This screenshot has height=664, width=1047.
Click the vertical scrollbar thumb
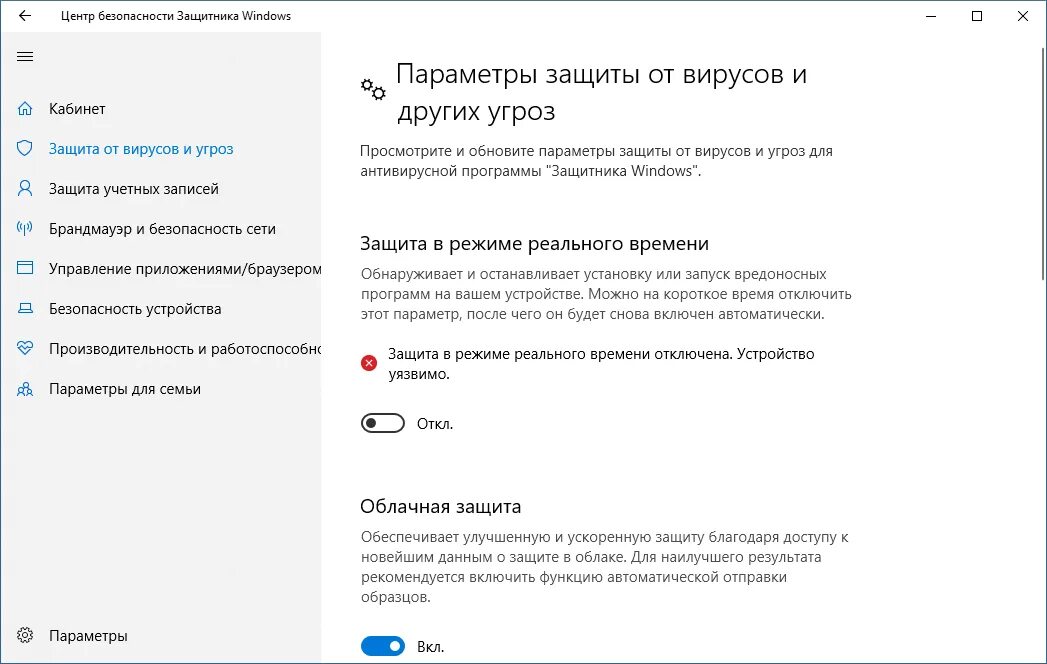(x=1043, y=164)
